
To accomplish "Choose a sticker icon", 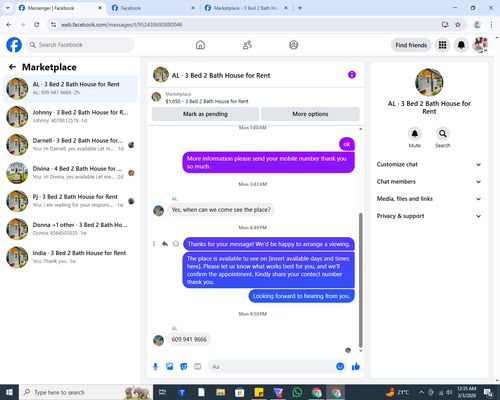I will 184,367.
